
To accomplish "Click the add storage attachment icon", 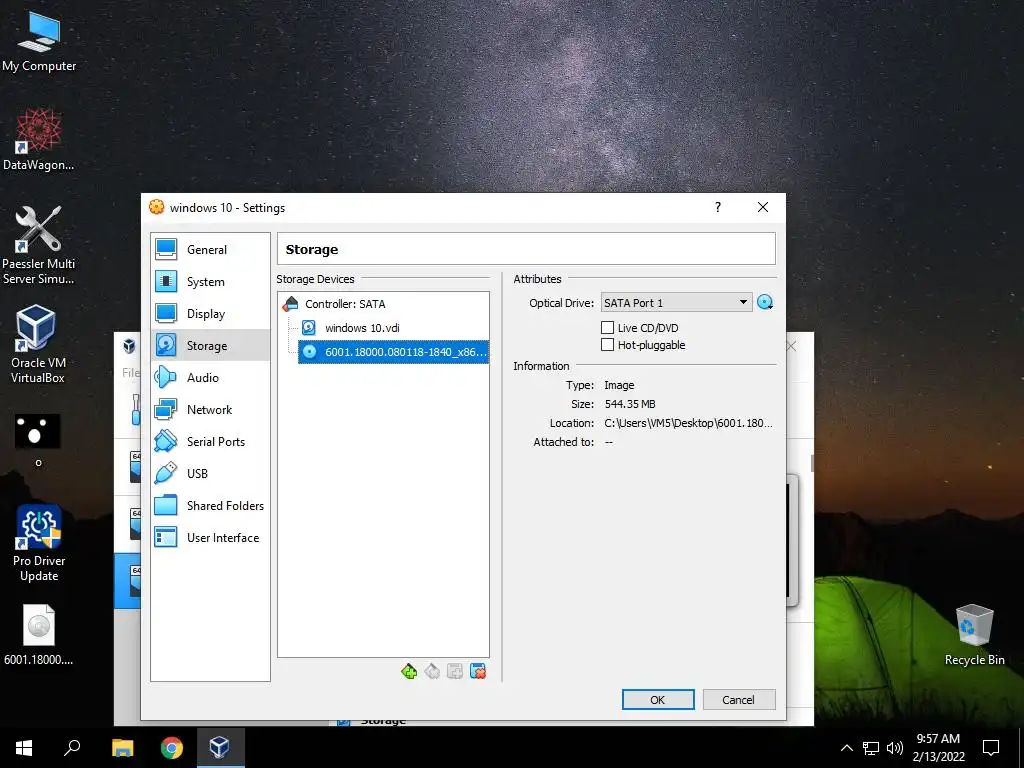I will tap(455, 671).
